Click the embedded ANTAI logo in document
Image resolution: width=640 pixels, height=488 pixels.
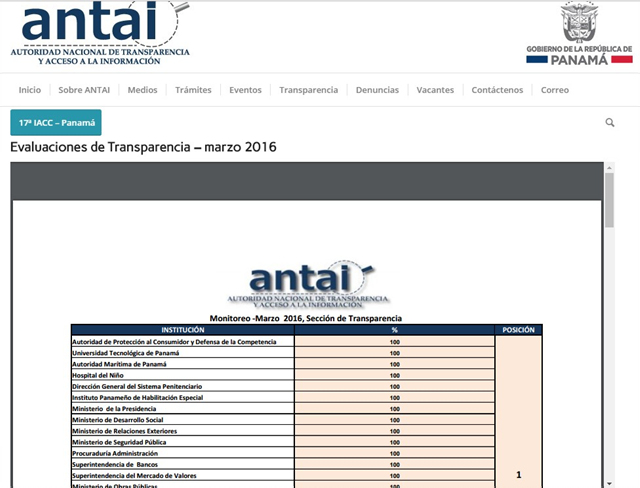pos(309,284)
